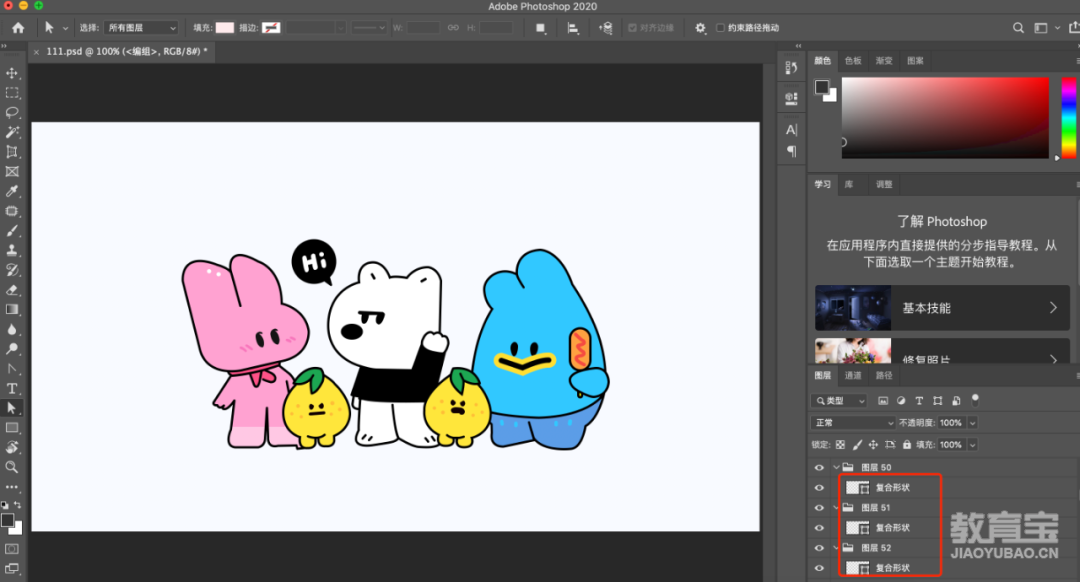Viewport: 1080px width, 582px height.
Task: Open path operations in options bar
Action: pyautogui.click(x=541, y=28)
